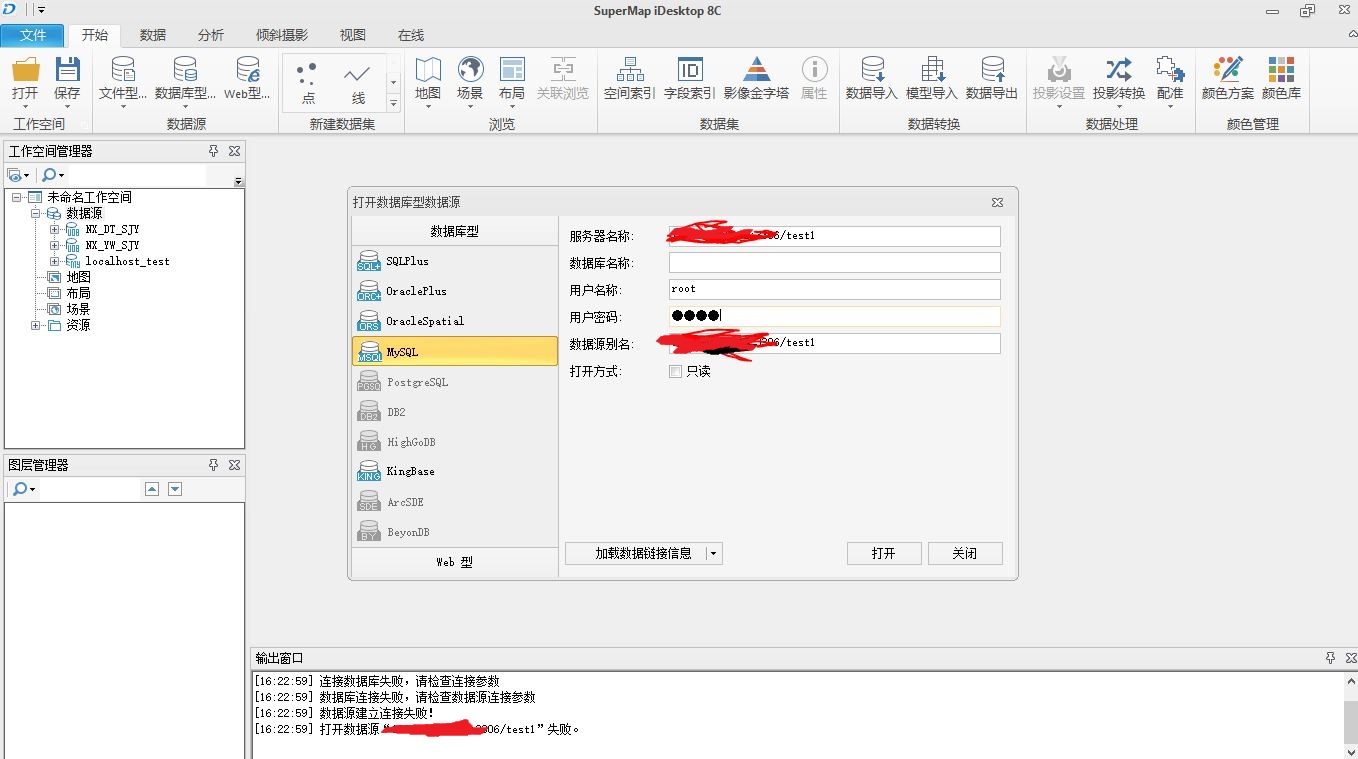Screen dimensions: 1358x759
Task: Switch to the 分析 ribbon tab
Action: [211, 35]
